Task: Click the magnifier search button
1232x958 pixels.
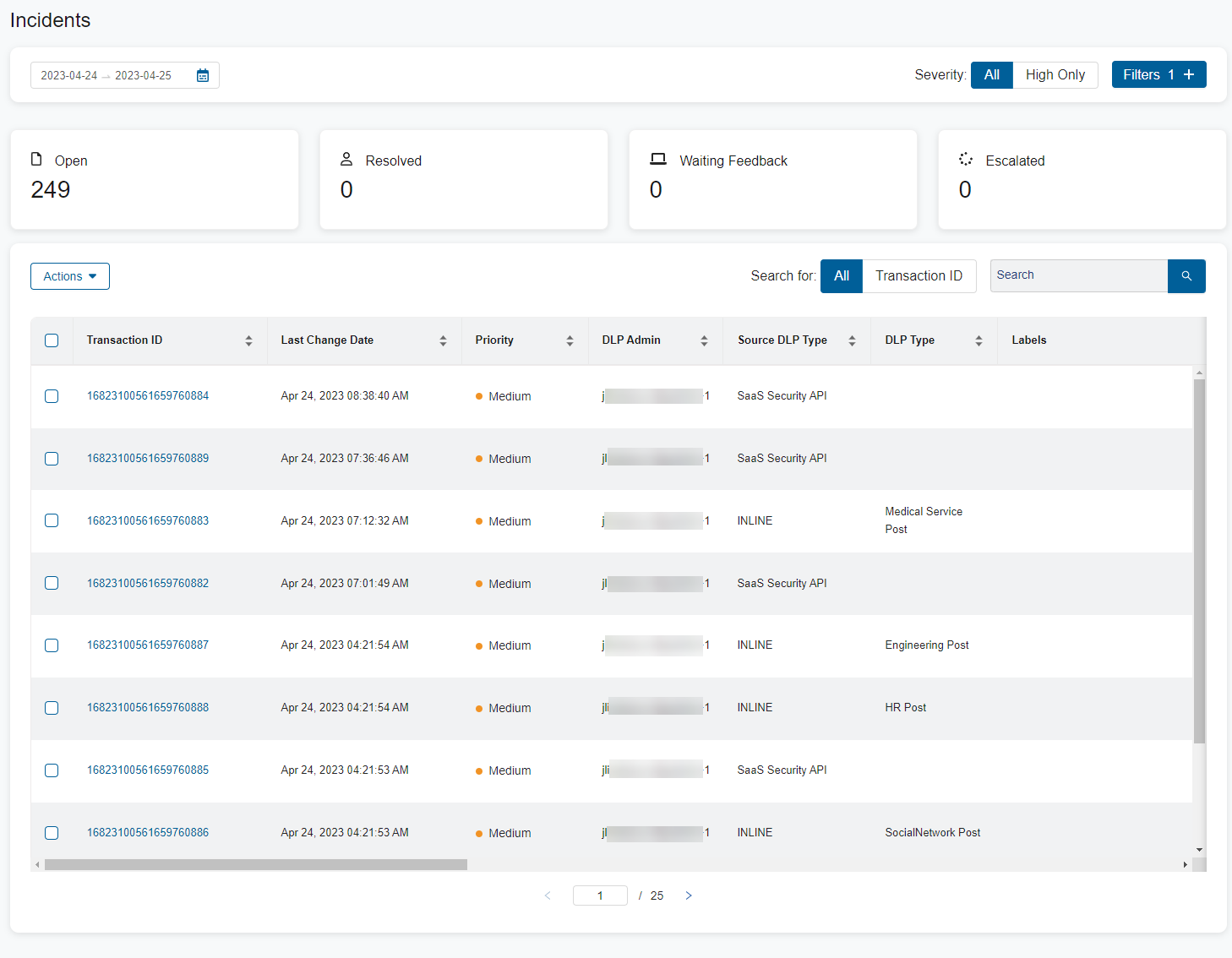Action: pos(1186,276)
